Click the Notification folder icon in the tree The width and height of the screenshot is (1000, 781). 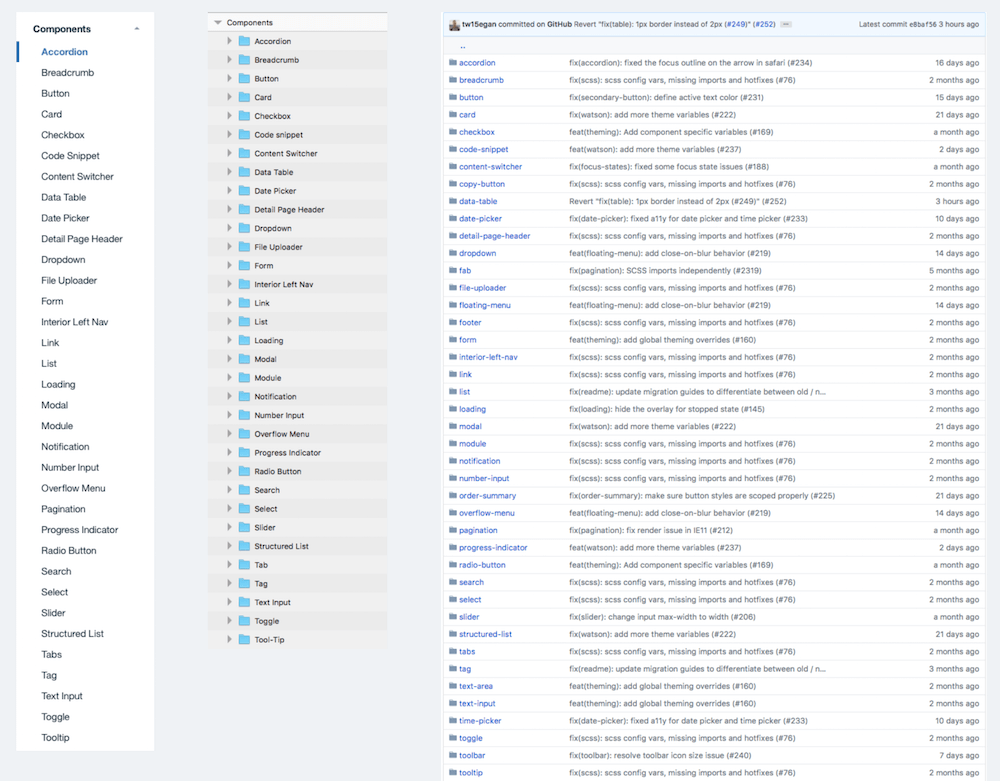[244, 396]
